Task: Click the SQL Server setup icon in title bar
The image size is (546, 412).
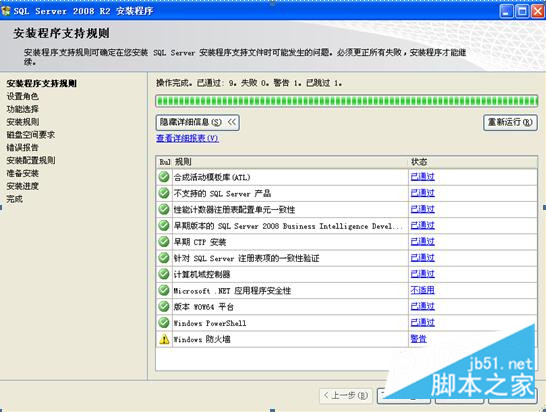Action: tap(6, 11)
